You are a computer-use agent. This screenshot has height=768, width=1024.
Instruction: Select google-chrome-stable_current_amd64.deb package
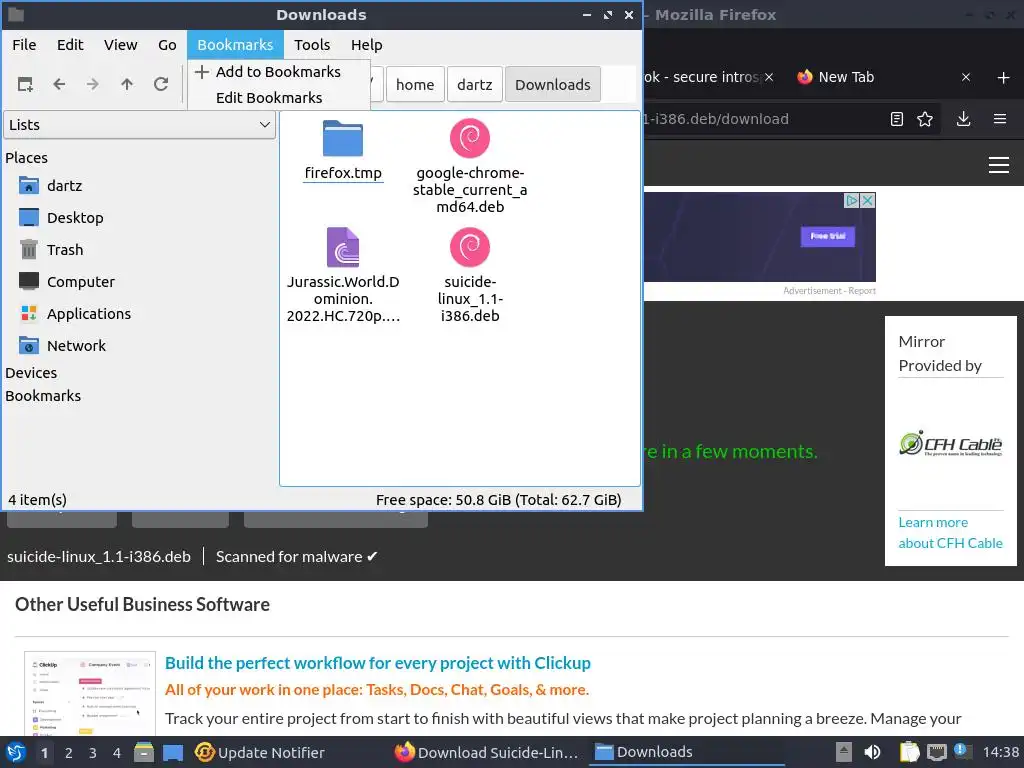470,138
